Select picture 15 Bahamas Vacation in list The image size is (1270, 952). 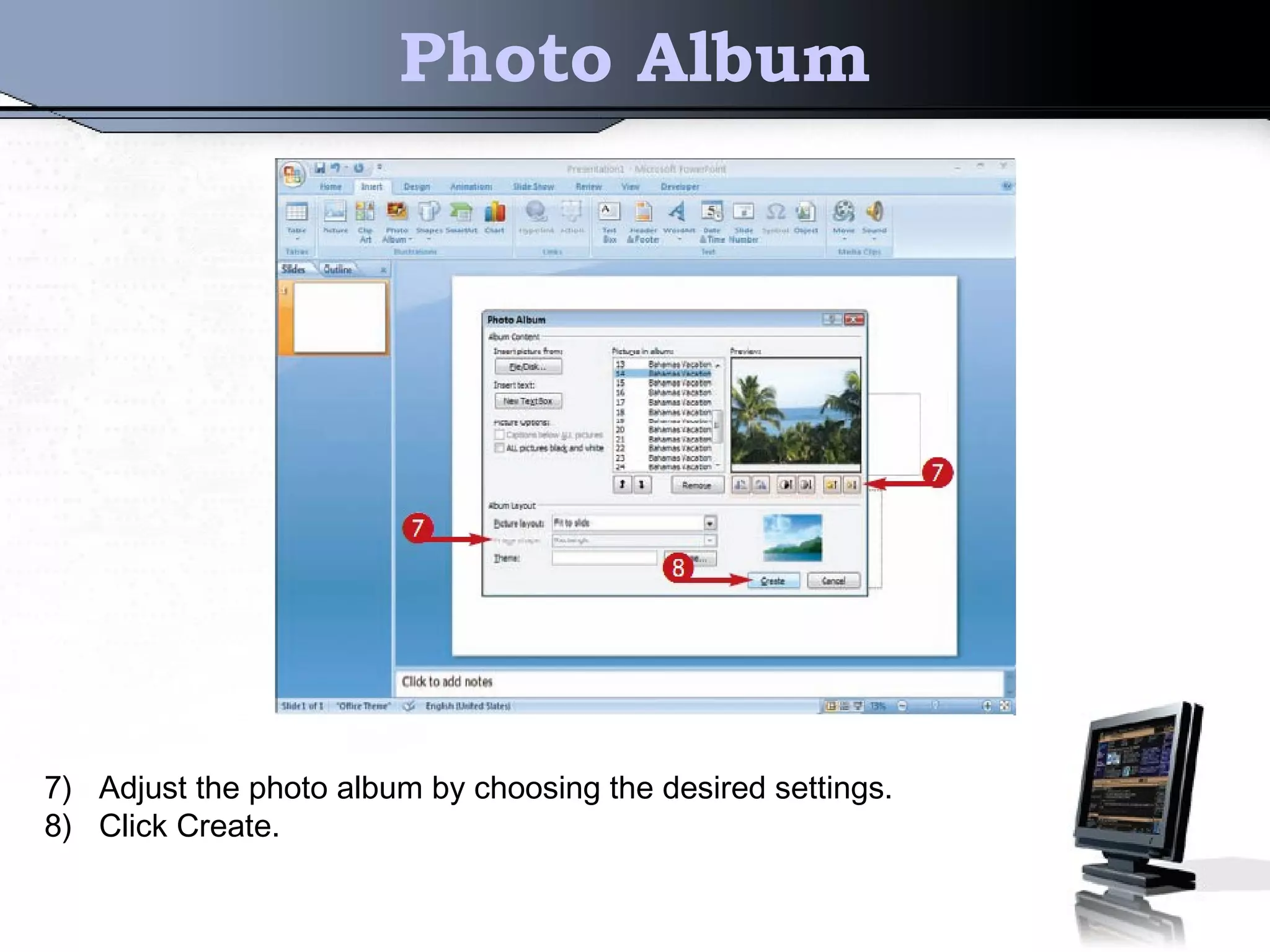pyautogui.click(x=664, y=383)
